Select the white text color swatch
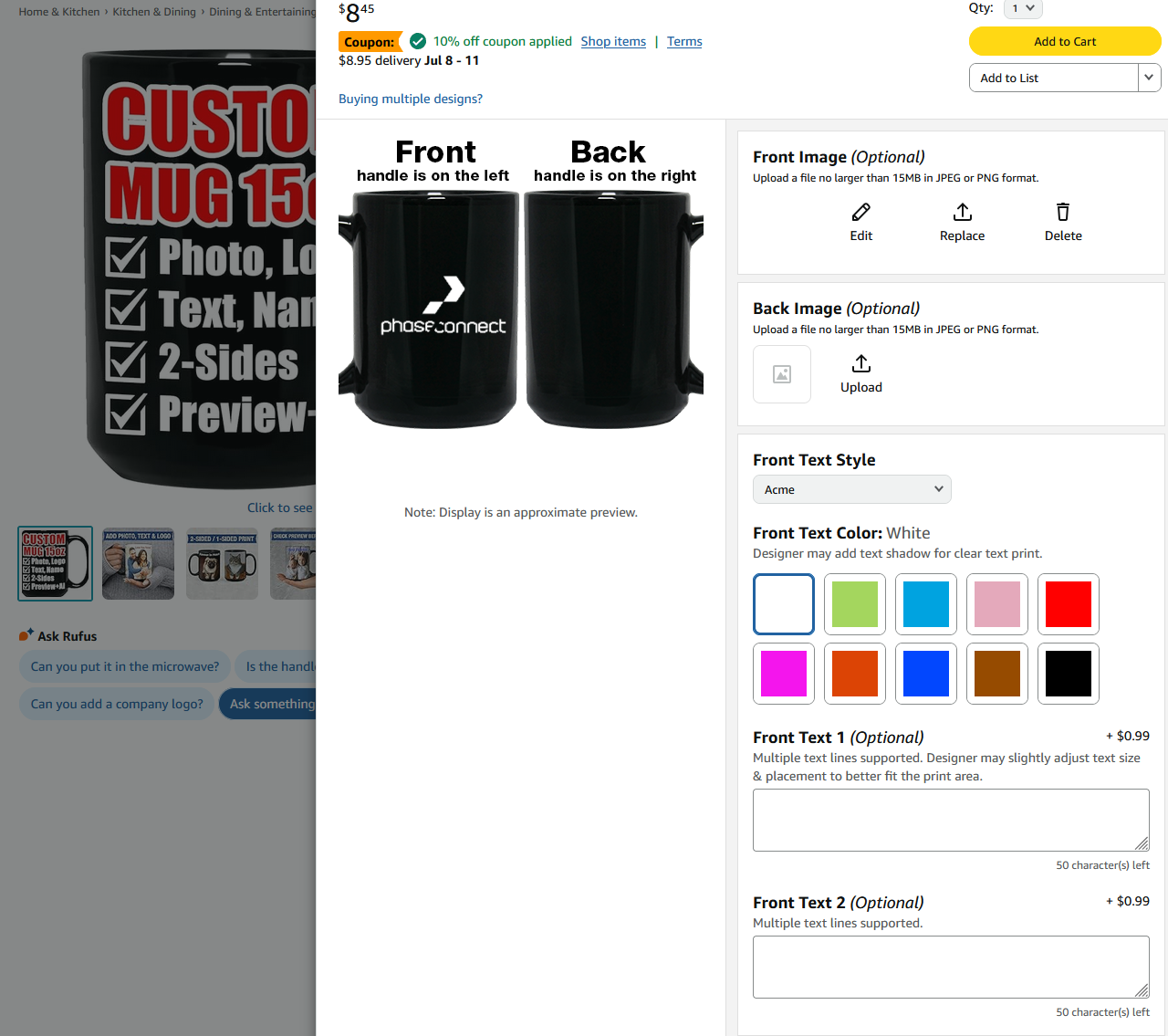 click(x=784, y=604)
